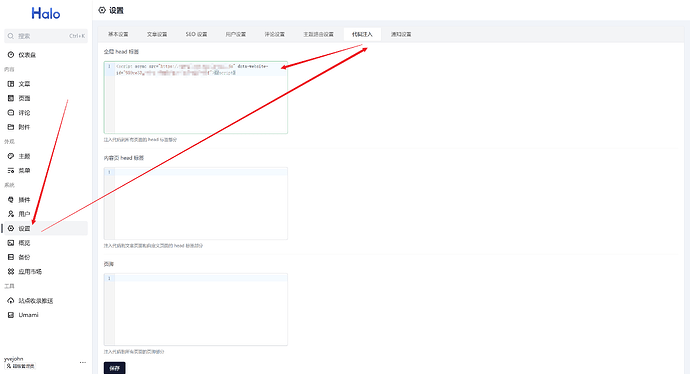Open the 附件 attachments folder icon

pyautogui.click(x=11, y=127)
